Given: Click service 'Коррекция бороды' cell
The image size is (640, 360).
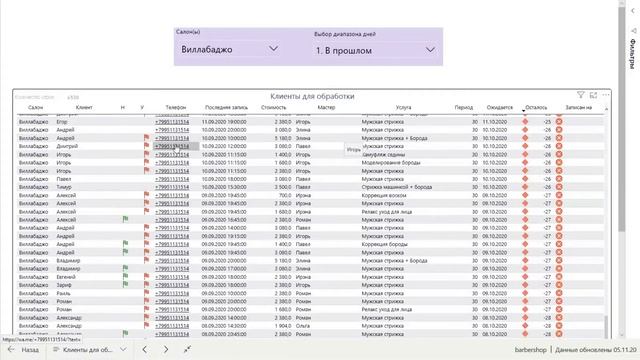Looking at the screenshot, I should 384,244.
